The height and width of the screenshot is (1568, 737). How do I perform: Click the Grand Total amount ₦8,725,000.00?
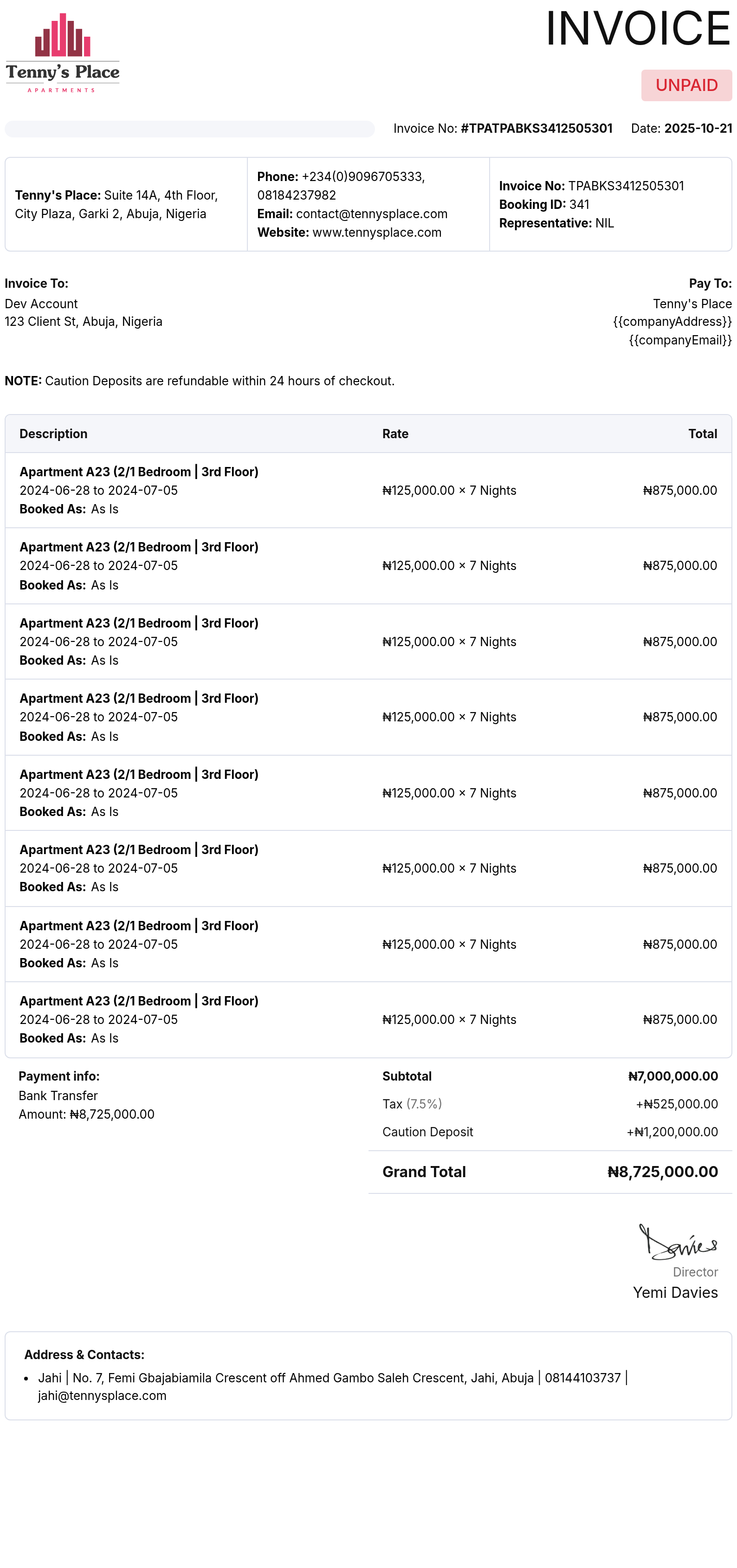click(x=662, y=1172)
